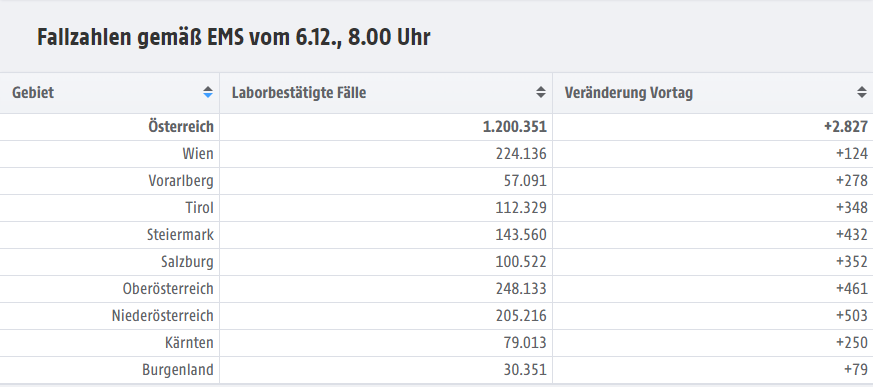Click sort arrows for Laborbestätigte Fälle

[x=541, y=92]
